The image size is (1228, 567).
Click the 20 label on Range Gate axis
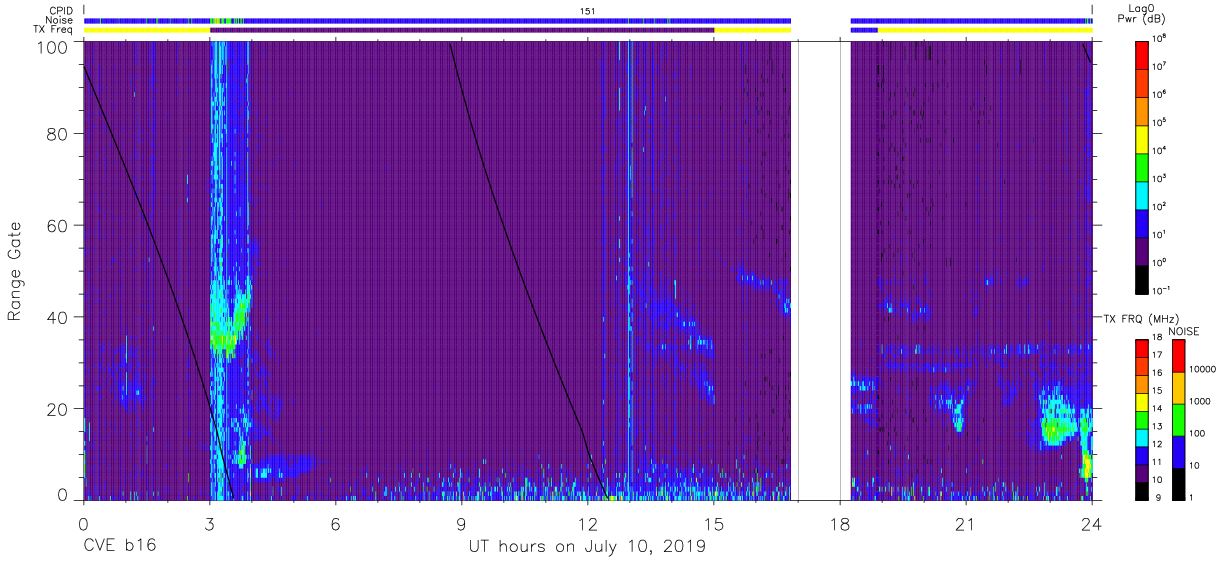(x=59, y=409)
